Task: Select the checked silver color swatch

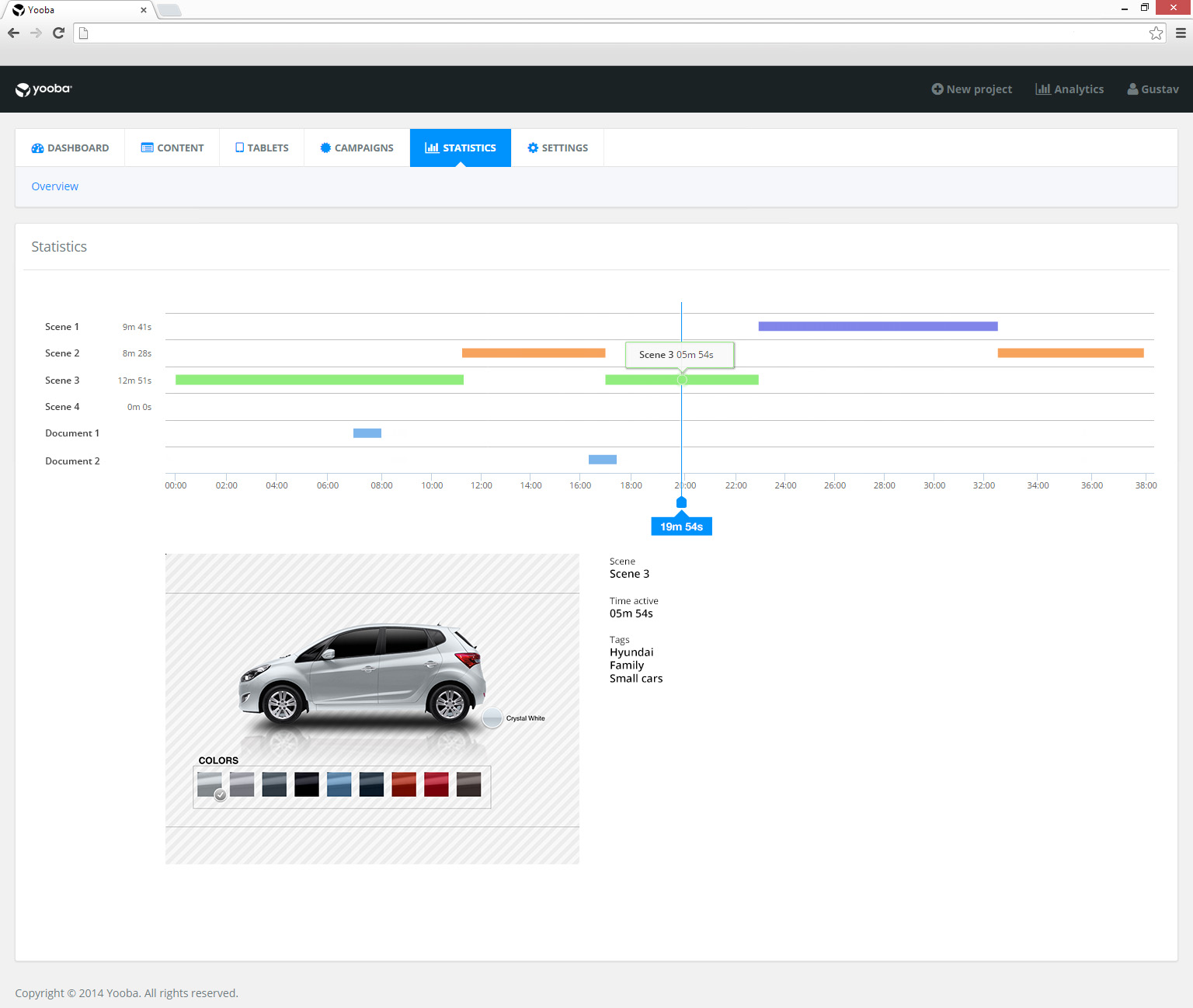Action: 210,784
